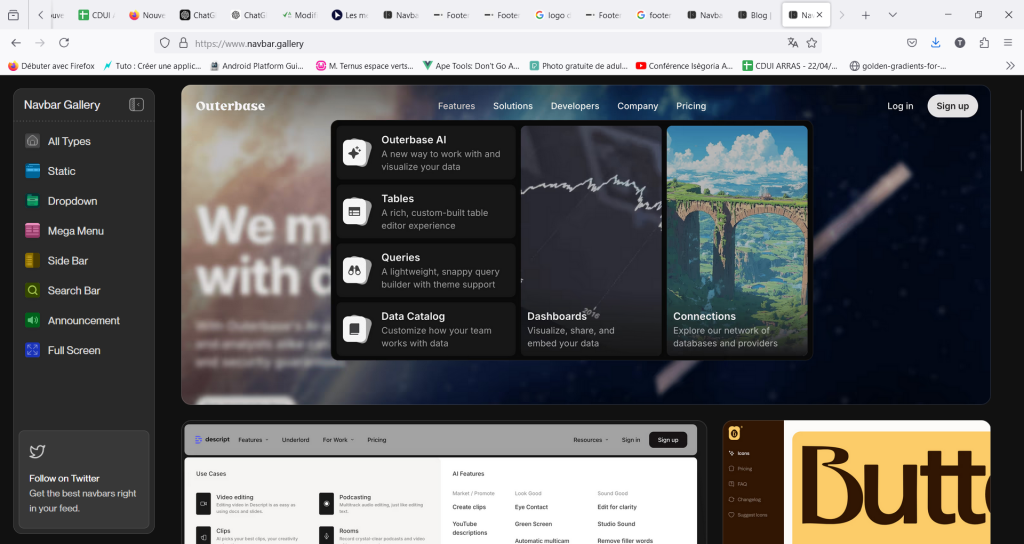1024x544 pixels.
Task: Select the All Types home icon
Action: point(33,141)
